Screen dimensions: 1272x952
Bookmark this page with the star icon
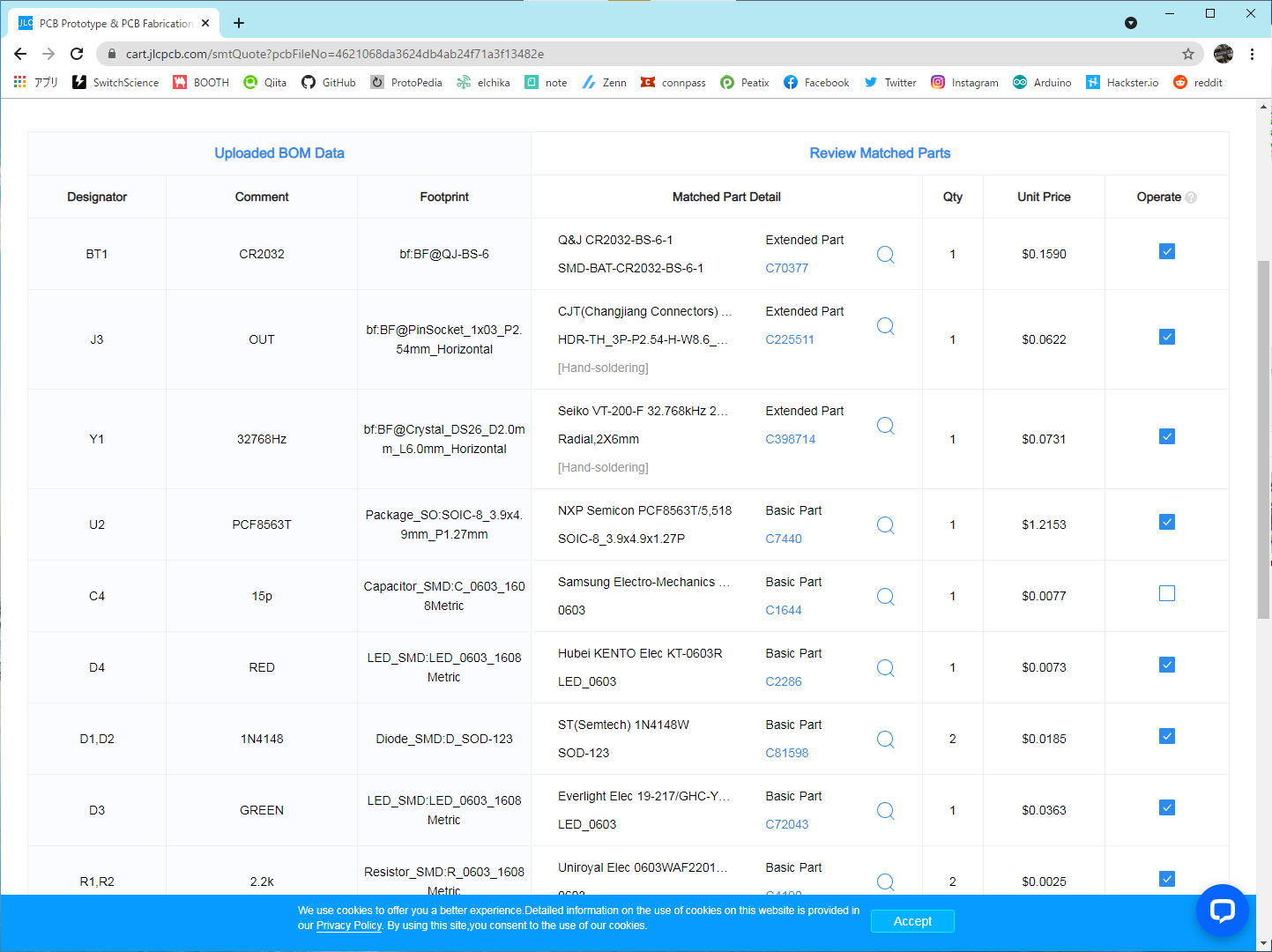[1187, 54]
